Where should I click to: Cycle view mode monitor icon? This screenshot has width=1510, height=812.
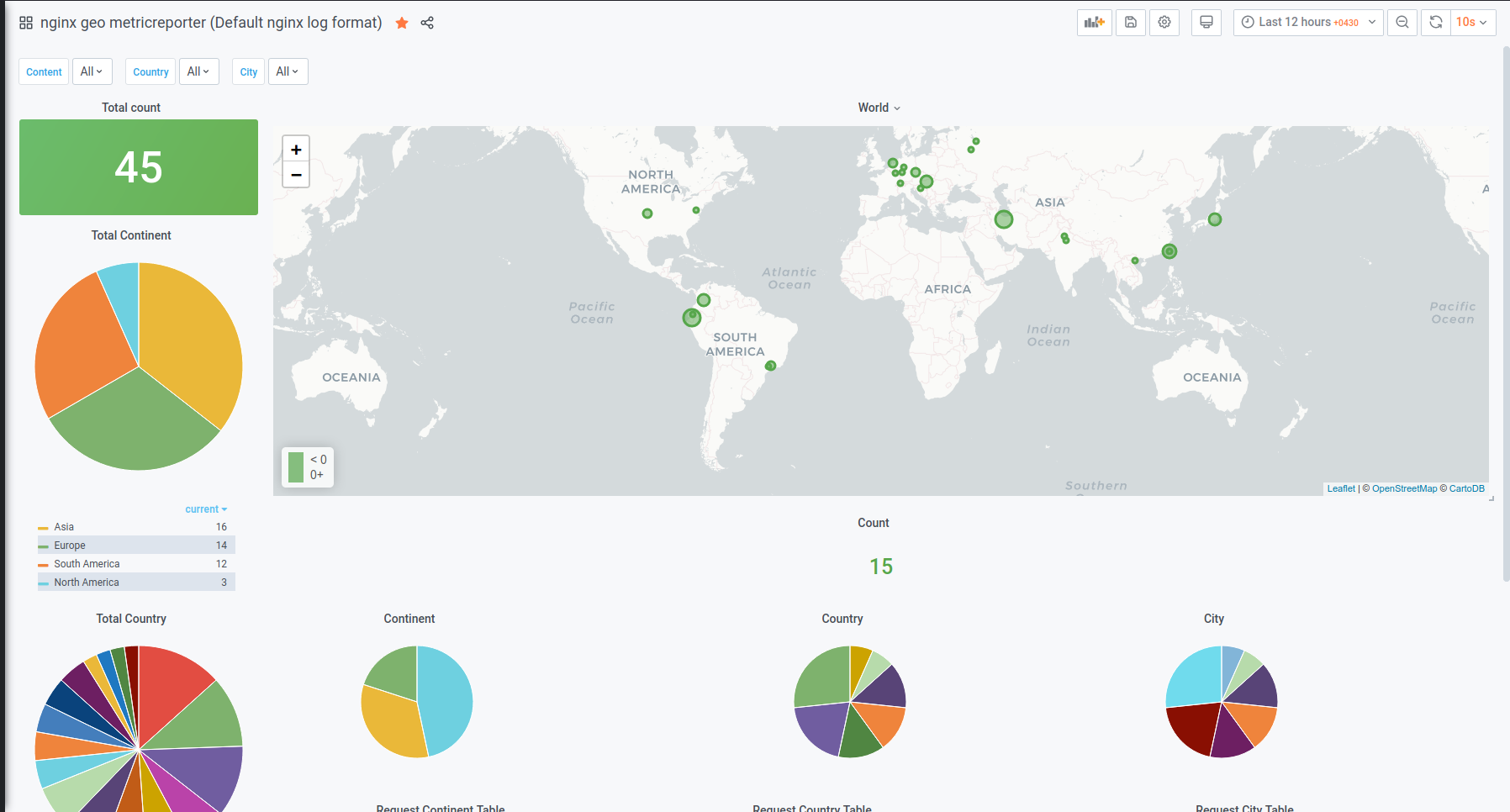click(x=1206, y=22)
